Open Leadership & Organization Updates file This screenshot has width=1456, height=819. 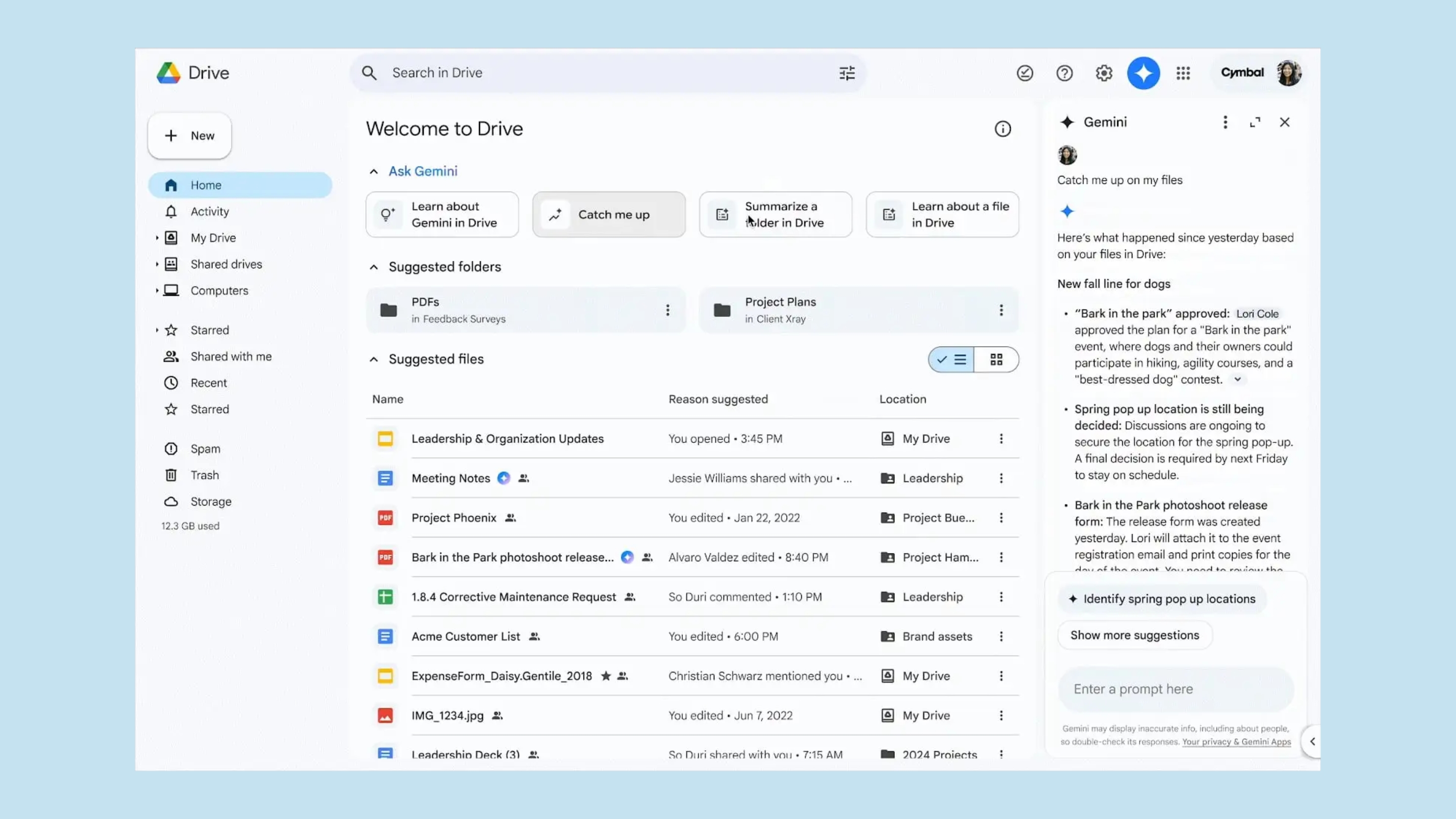508,439
